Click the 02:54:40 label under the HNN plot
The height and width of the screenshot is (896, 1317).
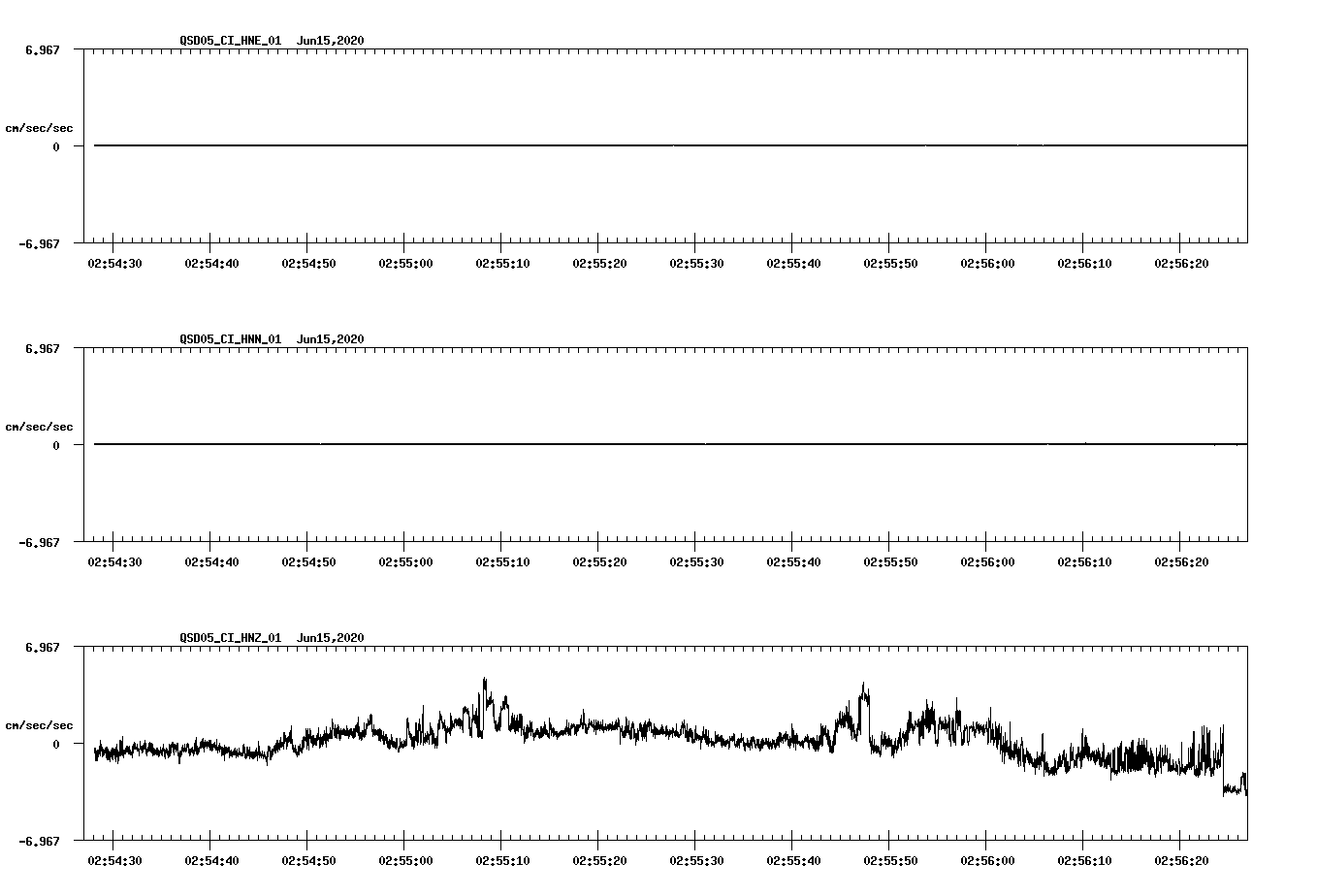click(211, 562)
